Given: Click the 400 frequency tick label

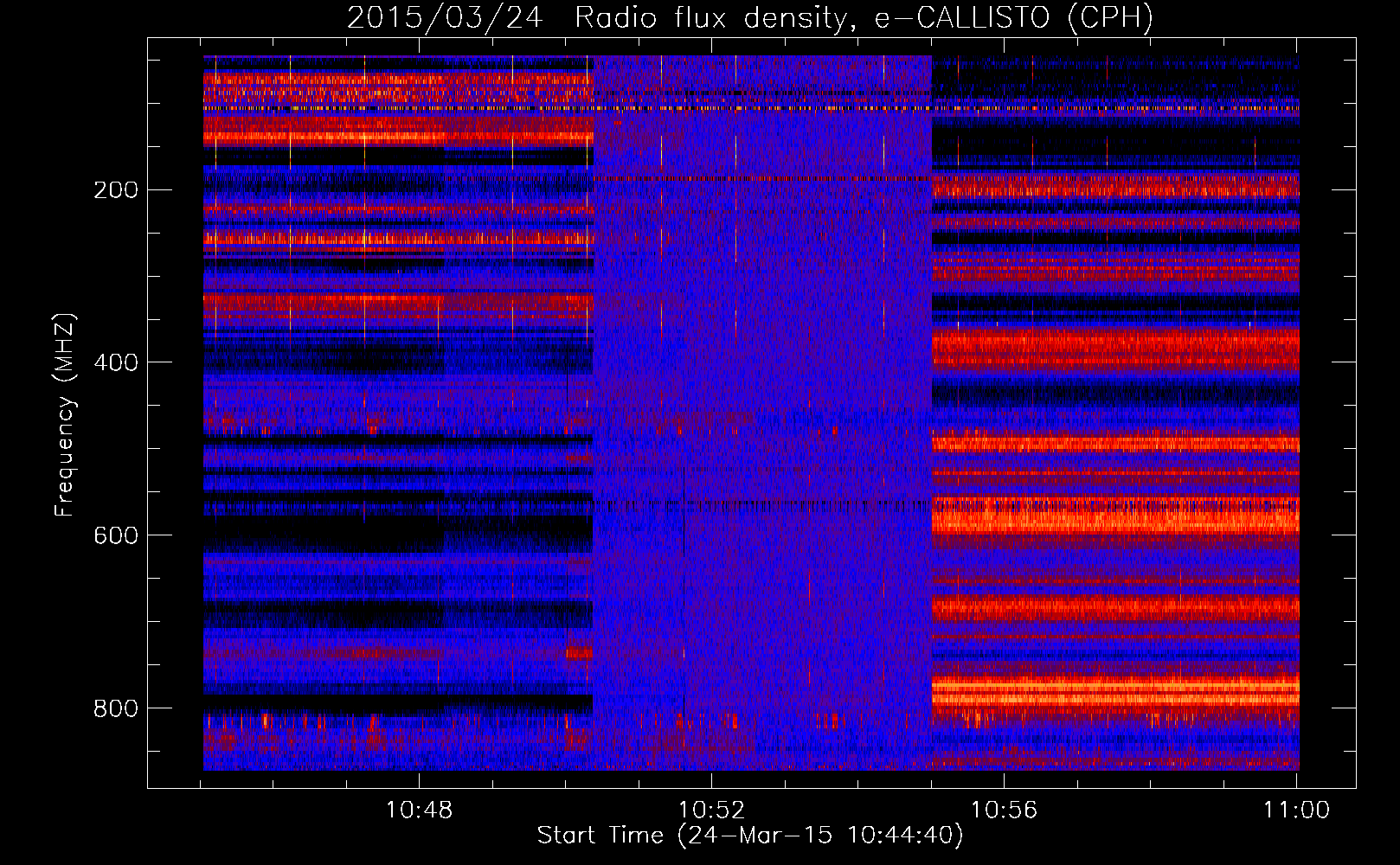Looking at the screenshot, I should (116, 362).
